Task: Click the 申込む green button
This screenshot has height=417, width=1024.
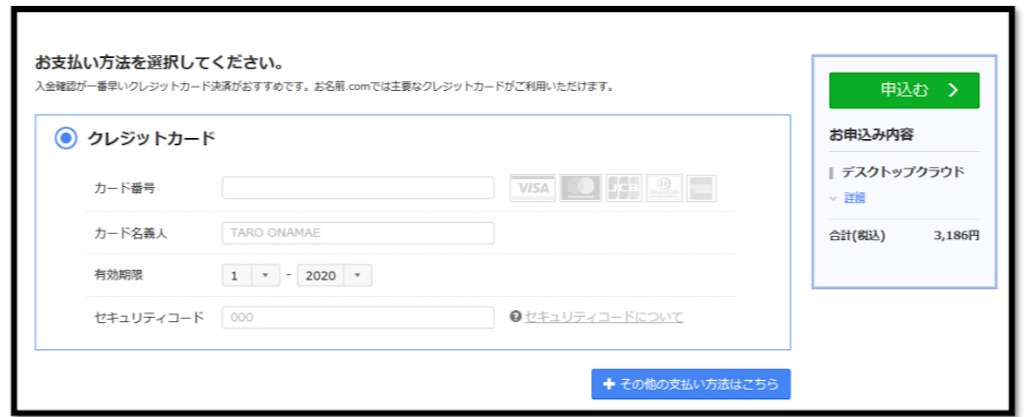Action: point(904,90)
